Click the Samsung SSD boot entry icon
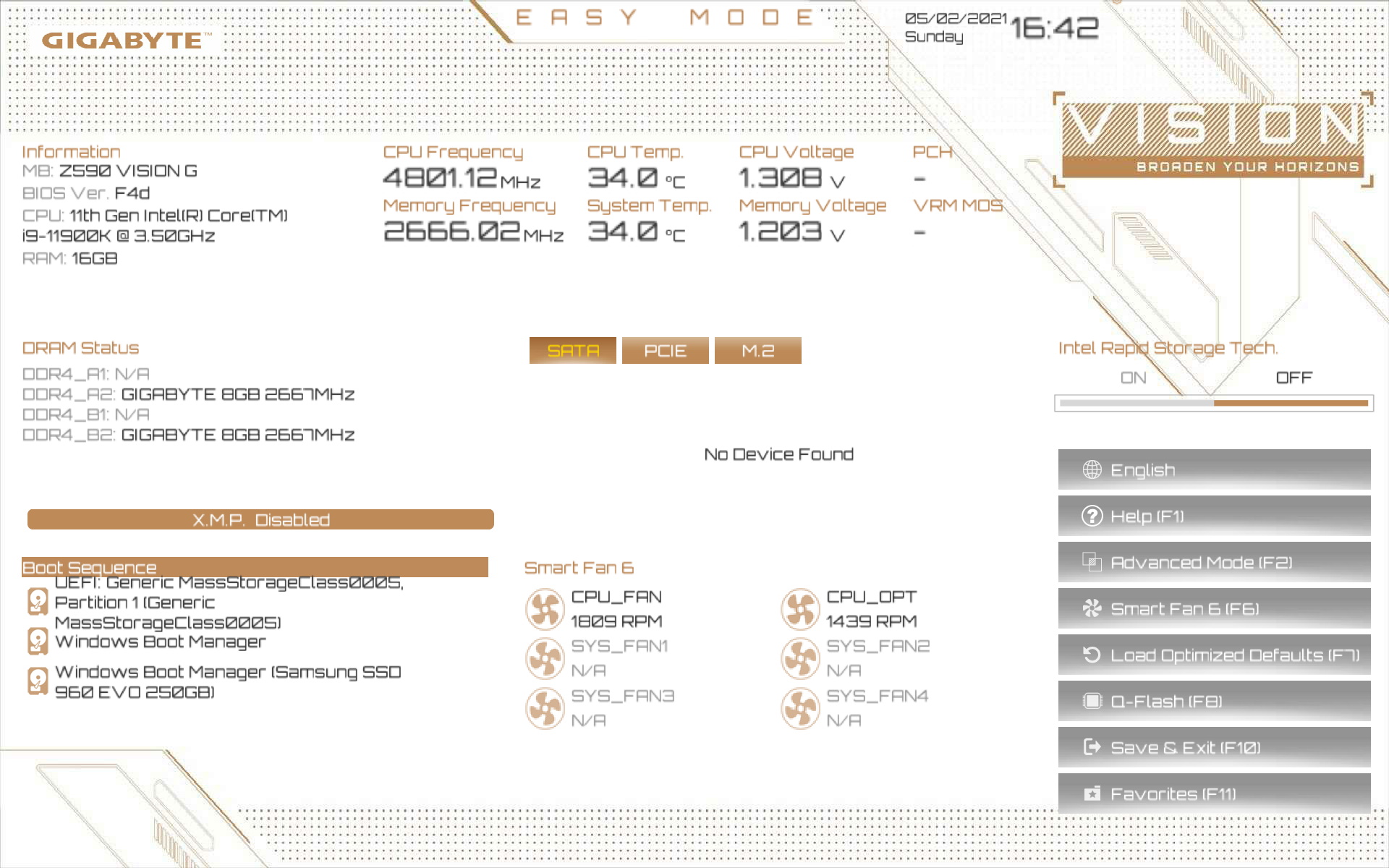Viewport: 1389px width, 868px height. point(38,681)
